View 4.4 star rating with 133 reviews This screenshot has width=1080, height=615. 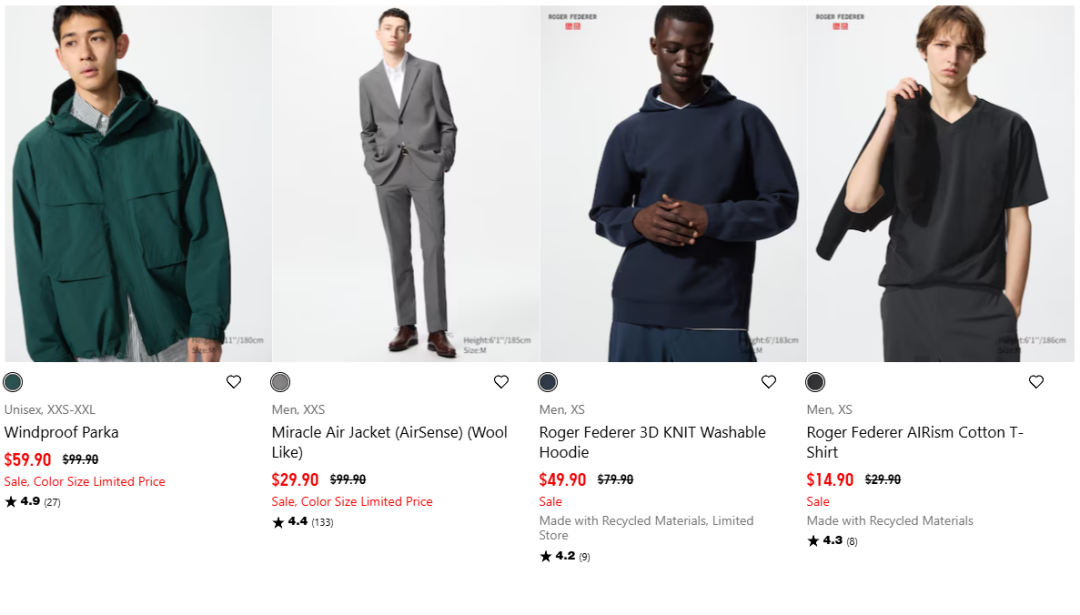pos(302,522)
